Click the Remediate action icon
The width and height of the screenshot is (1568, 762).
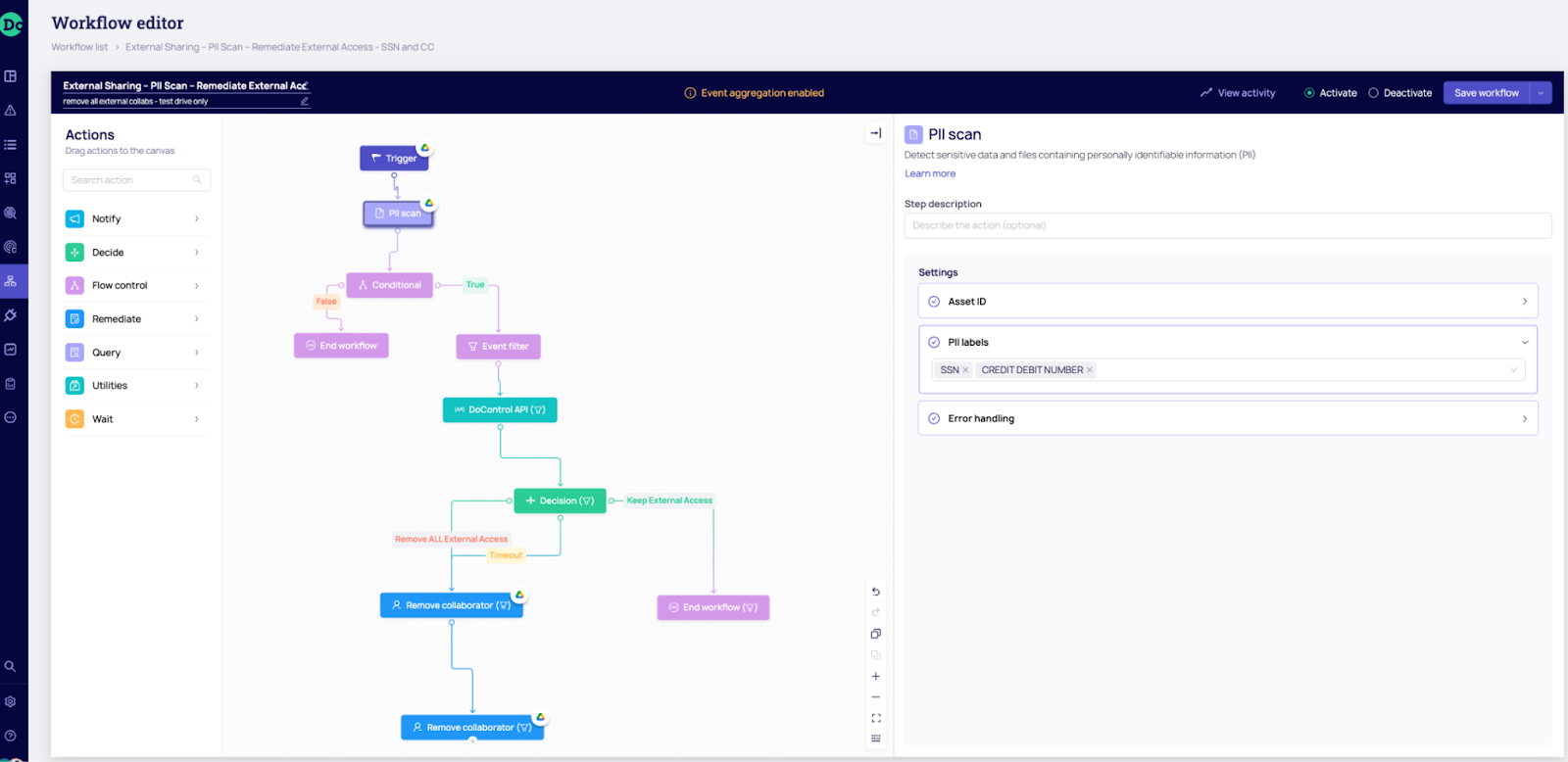(x=74, y=318)
